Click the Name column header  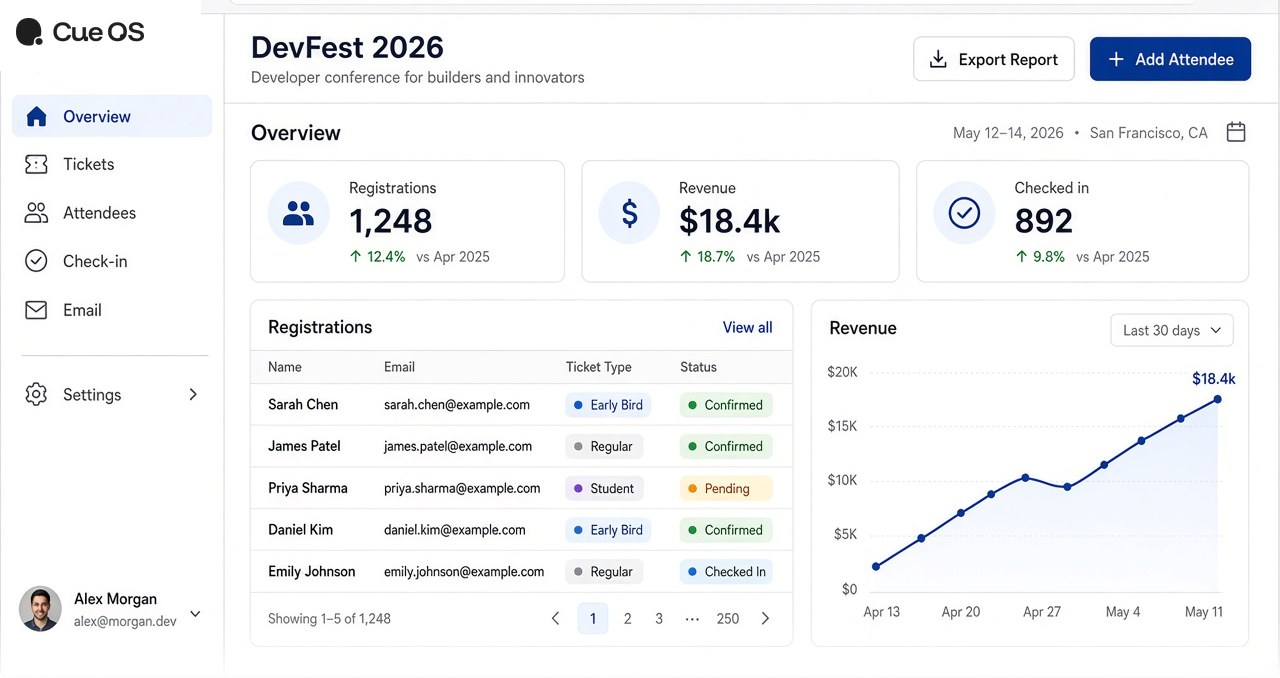(285, 367)
